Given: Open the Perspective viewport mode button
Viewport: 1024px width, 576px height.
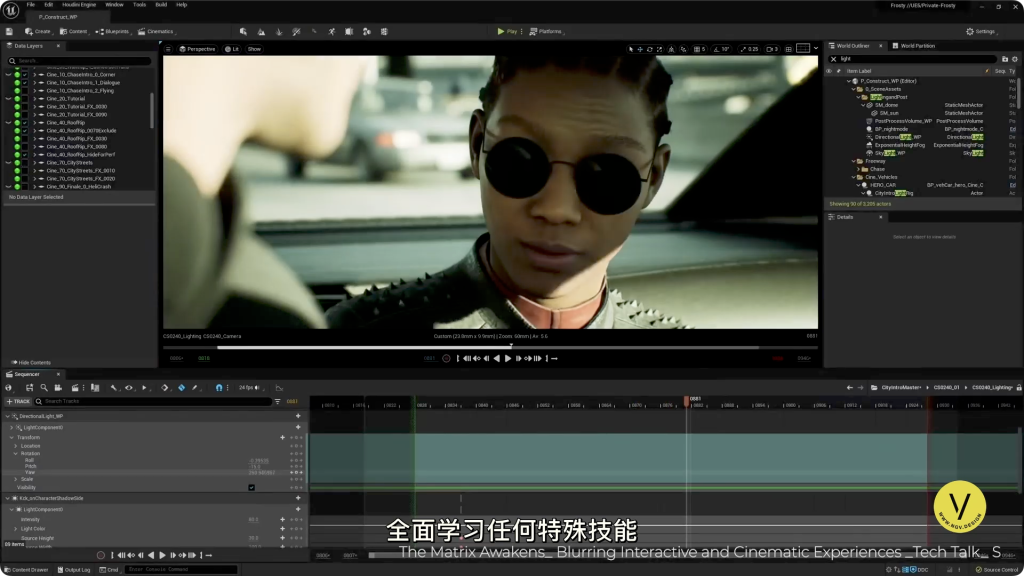Looking at the screenshot, I should click(197, 49).
